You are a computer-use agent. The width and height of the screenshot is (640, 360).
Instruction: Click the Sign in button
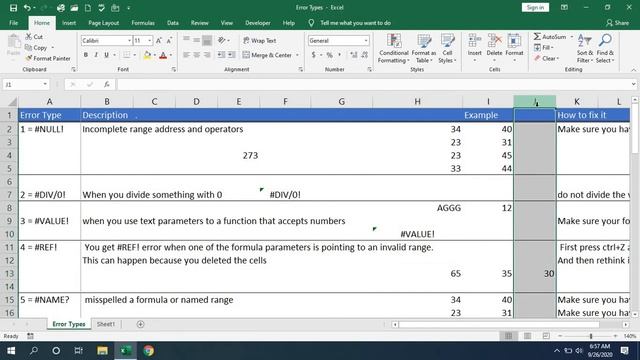pos(535,7)
